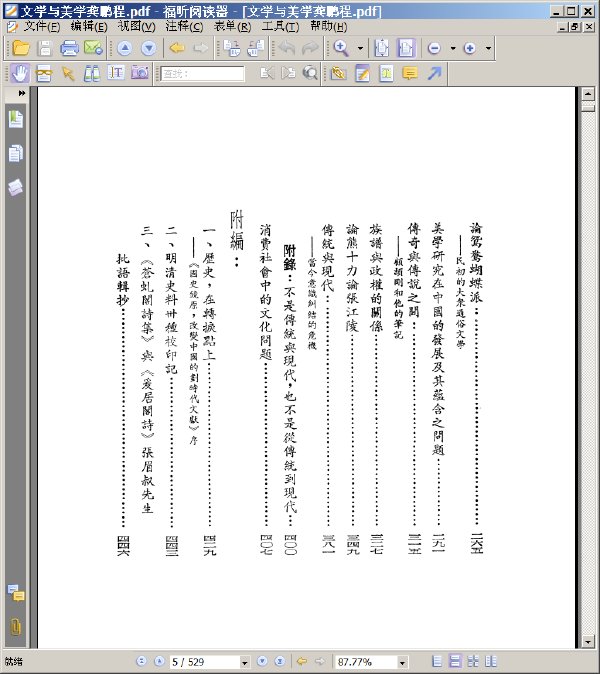Open Find with the binoculars icon
Image resolution: width=600 pixels, height=674 pixels.
coord(92,73)
